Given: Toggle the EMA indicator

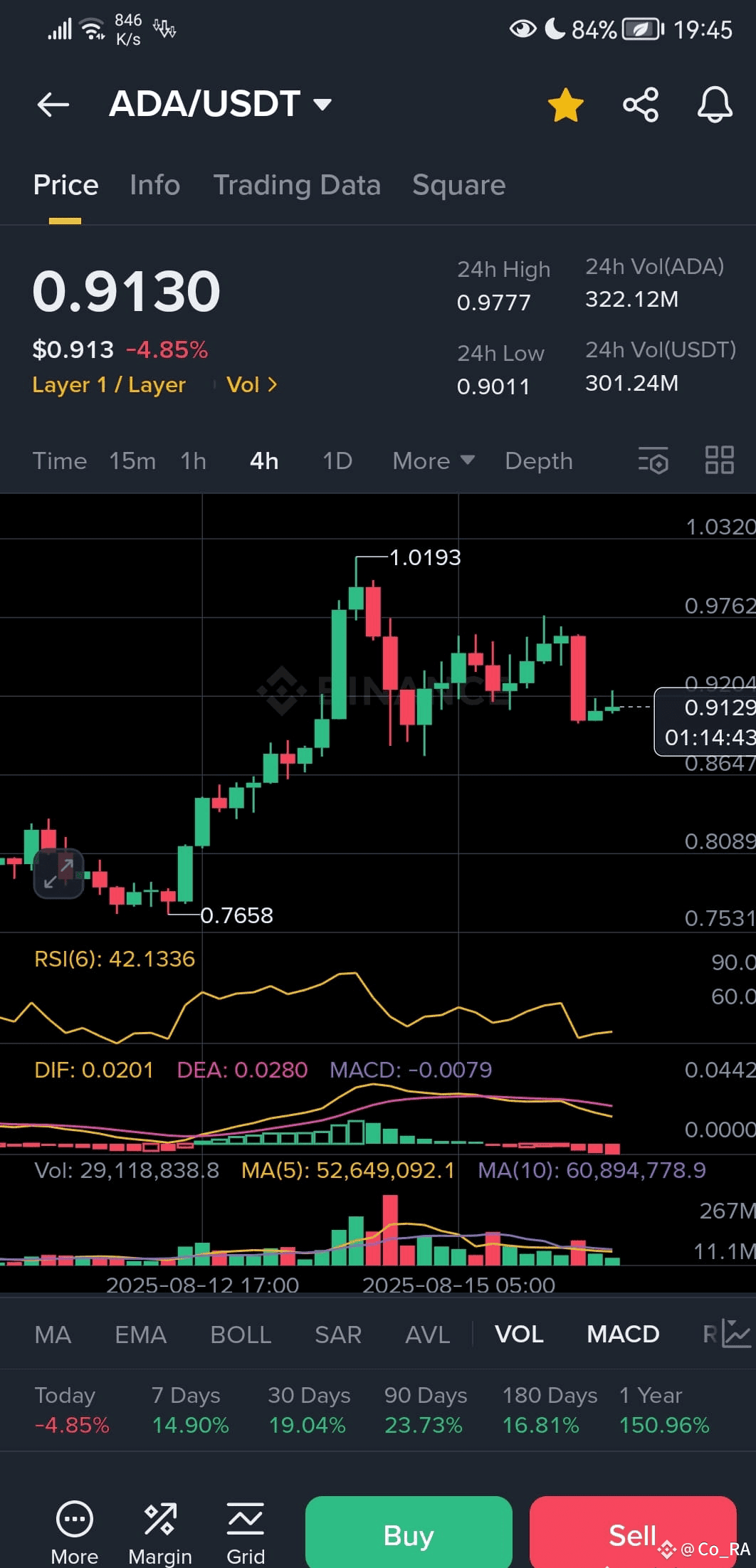Looking at the screenshot, I should point(140,1335).
